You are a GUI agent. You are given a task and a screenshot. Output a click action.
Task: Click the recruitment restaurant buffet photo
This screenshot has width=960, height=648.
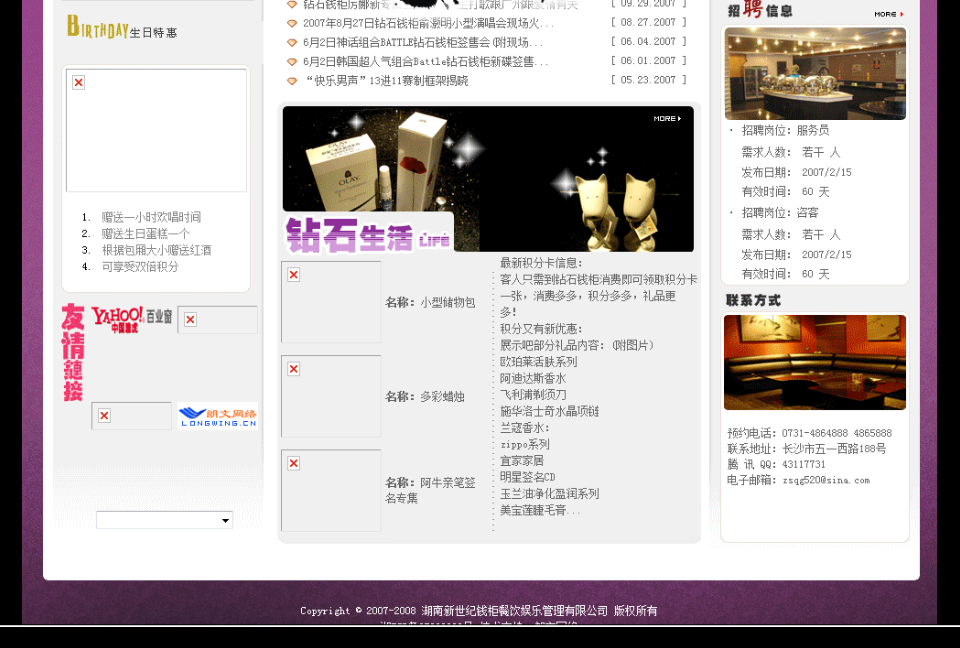(x=815, y=73)
